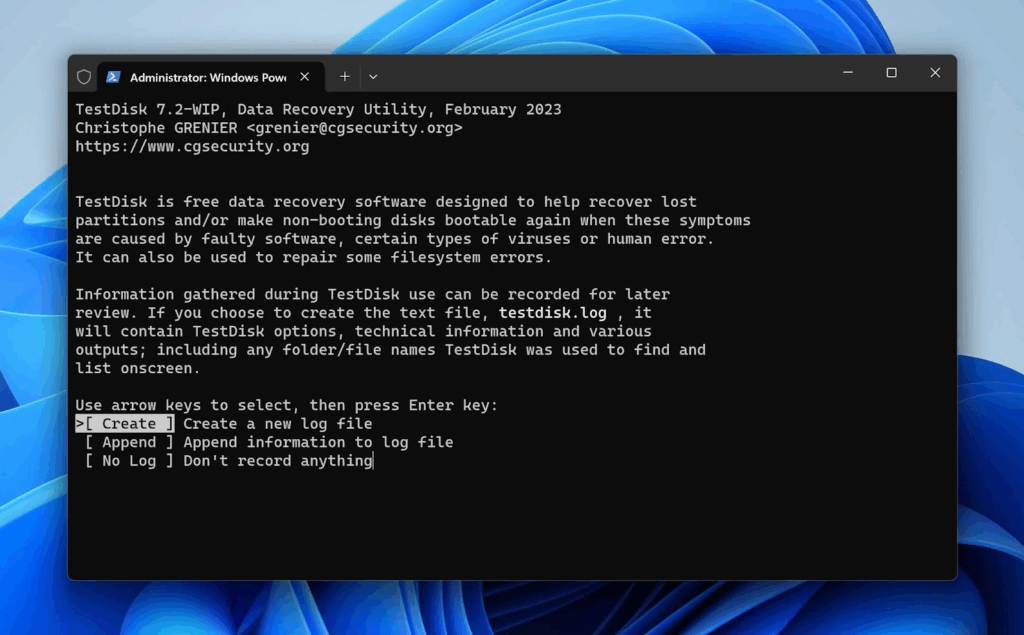Click empty title bar area beside tabs
This screenshot has width=1024, height=635.
pyautogui.click(x=600, y=76)
